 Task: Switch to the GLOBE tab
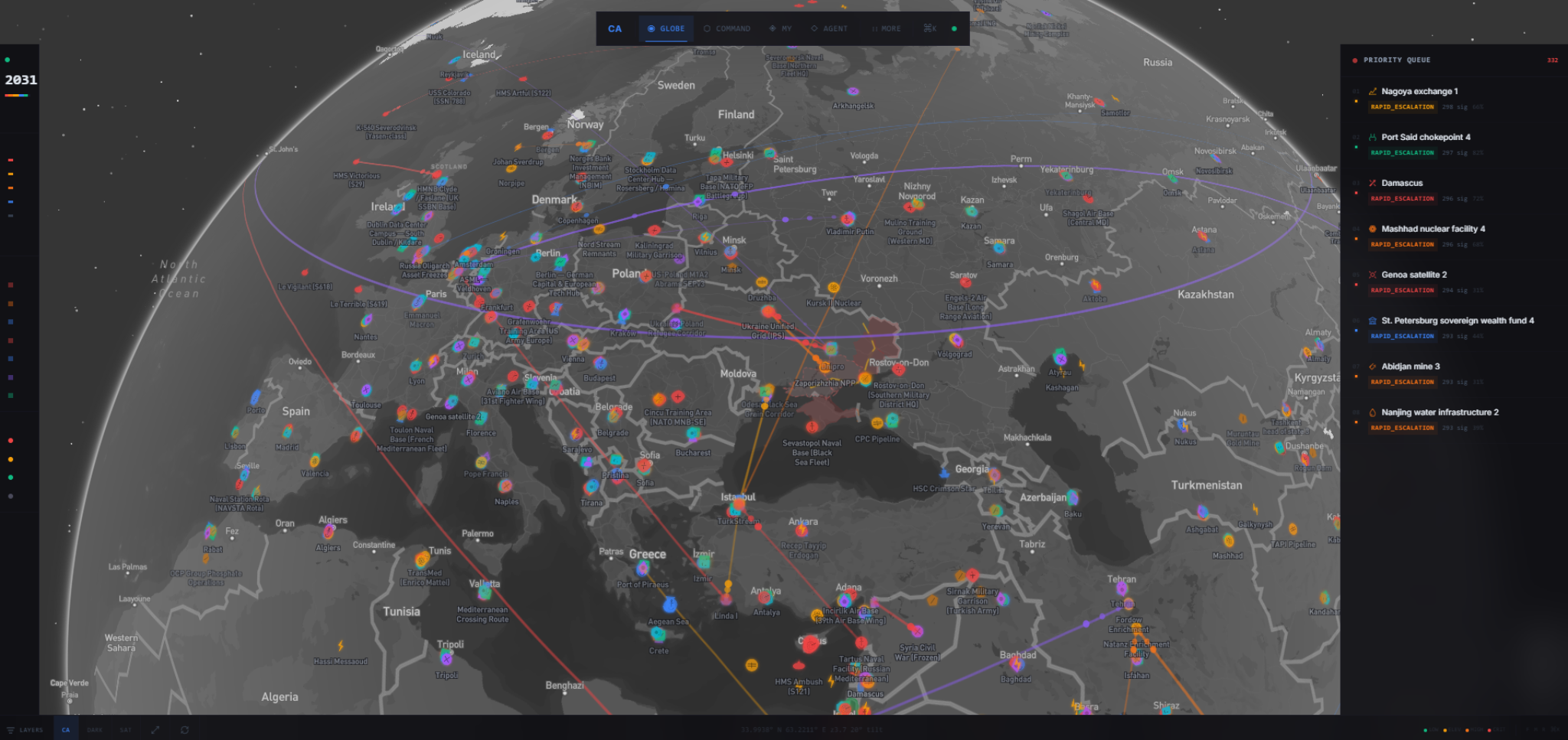666,29
